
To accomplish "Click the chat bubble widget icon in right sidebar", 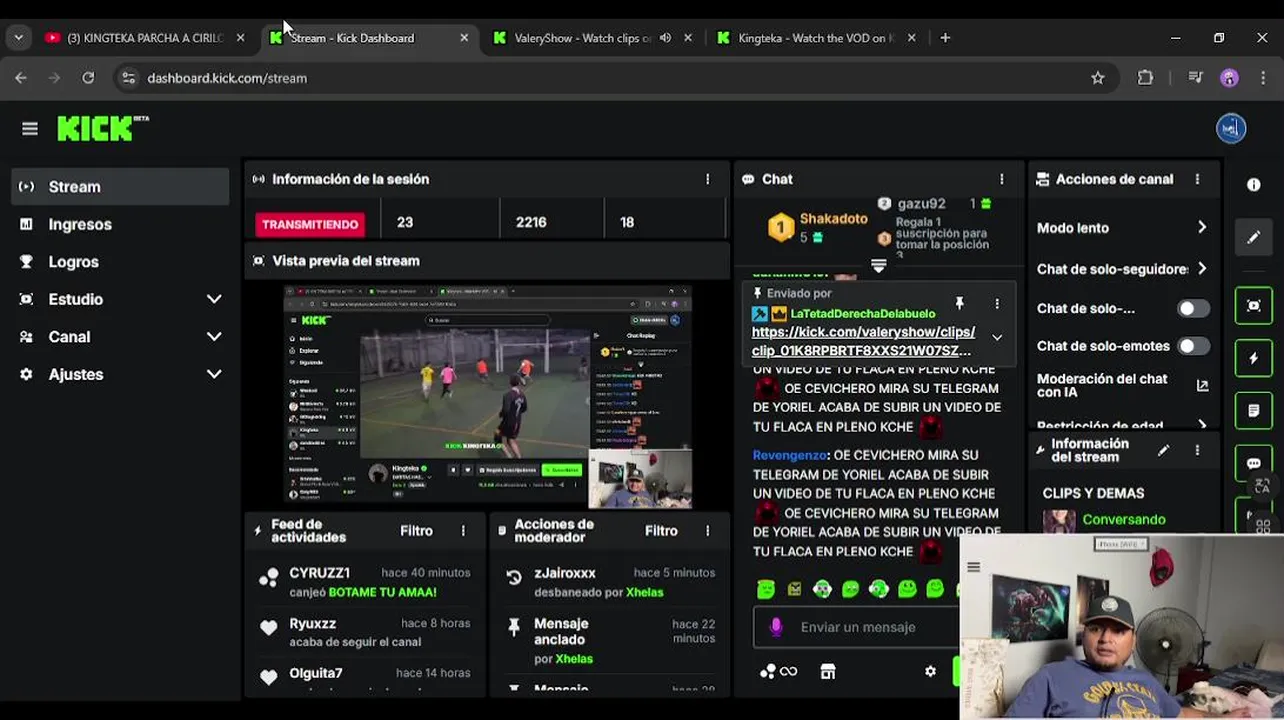I will click(1253, 463).
